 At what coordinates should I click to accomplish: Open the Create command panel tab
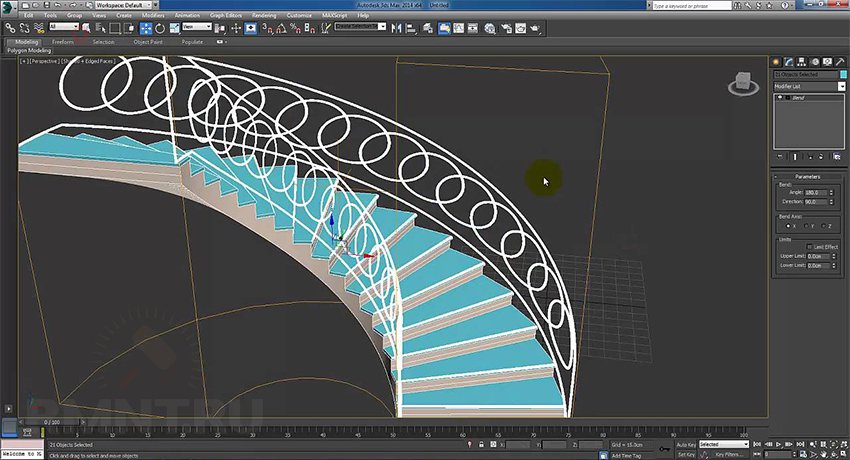778,62
